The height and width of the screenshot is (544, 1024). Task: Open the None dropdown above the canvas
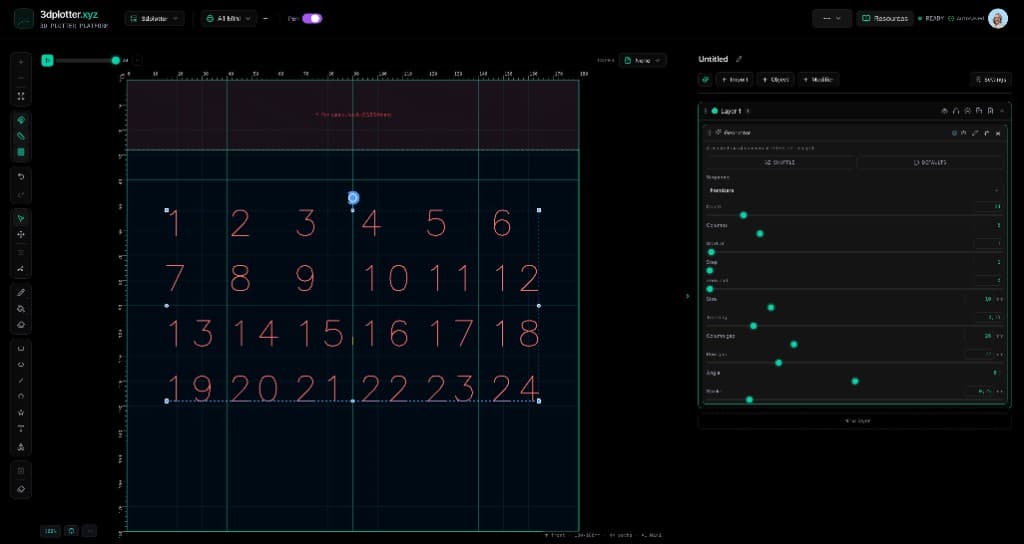coord(643,60)
